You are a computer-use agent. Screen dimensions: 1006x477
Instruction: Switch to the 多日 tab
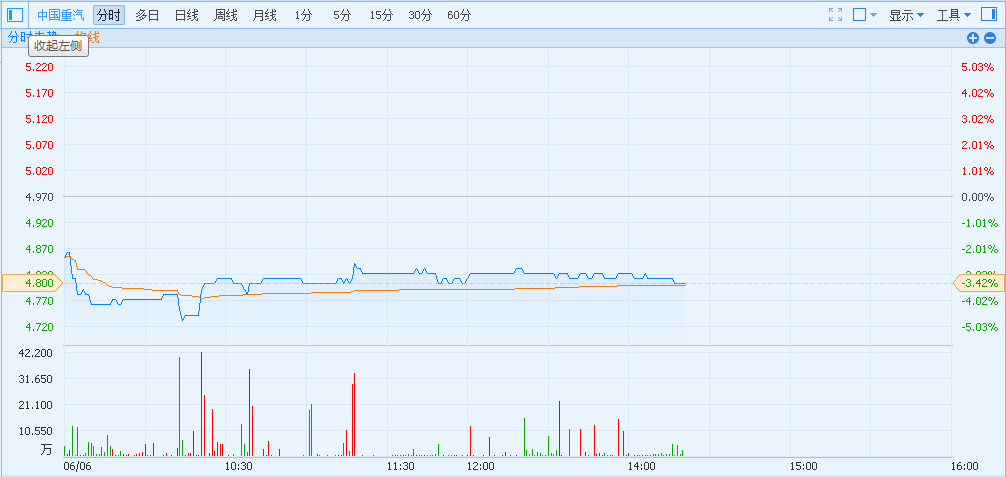pyautogui.click(x=147, y=15)
